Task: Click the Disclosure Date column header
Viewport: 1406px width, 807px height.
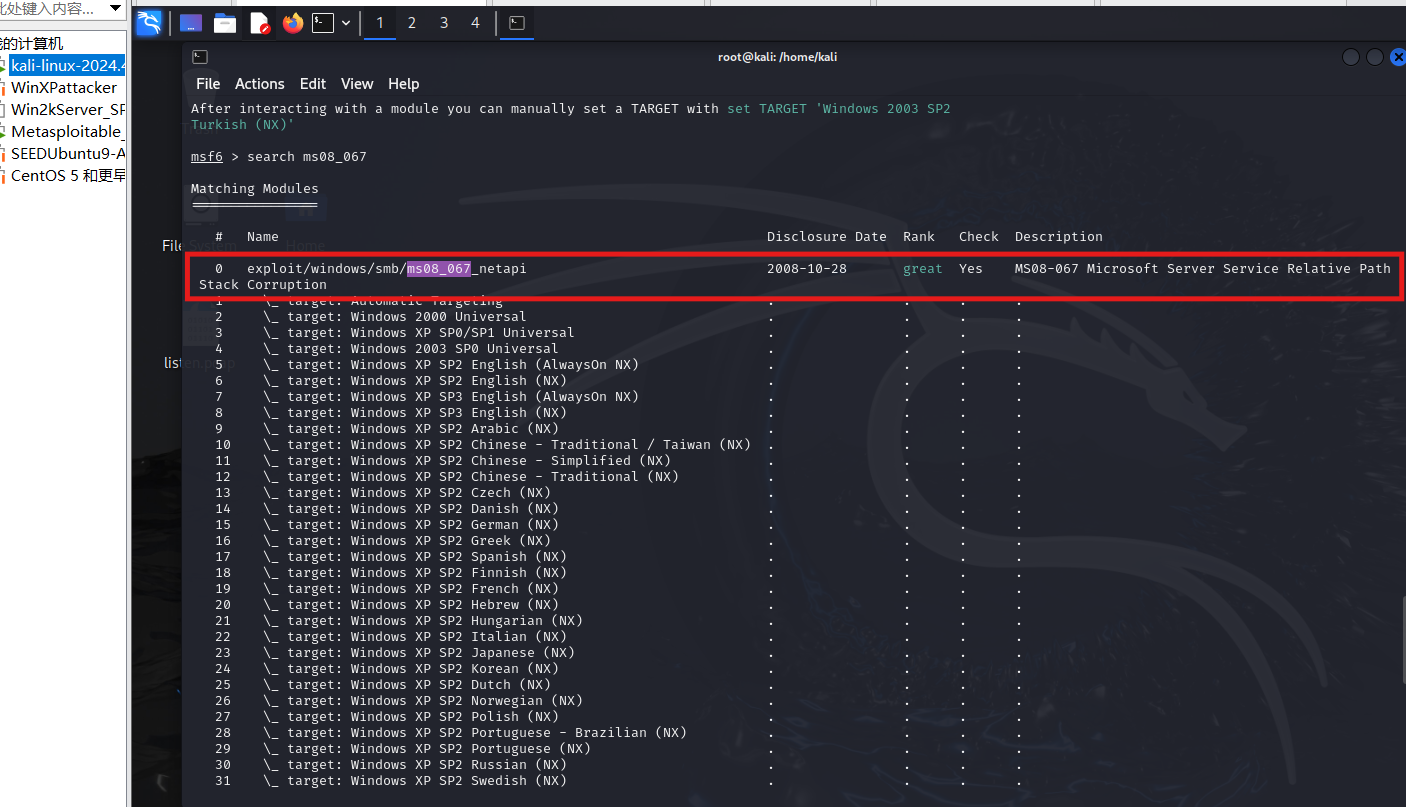Action: [x=827, y=236]
